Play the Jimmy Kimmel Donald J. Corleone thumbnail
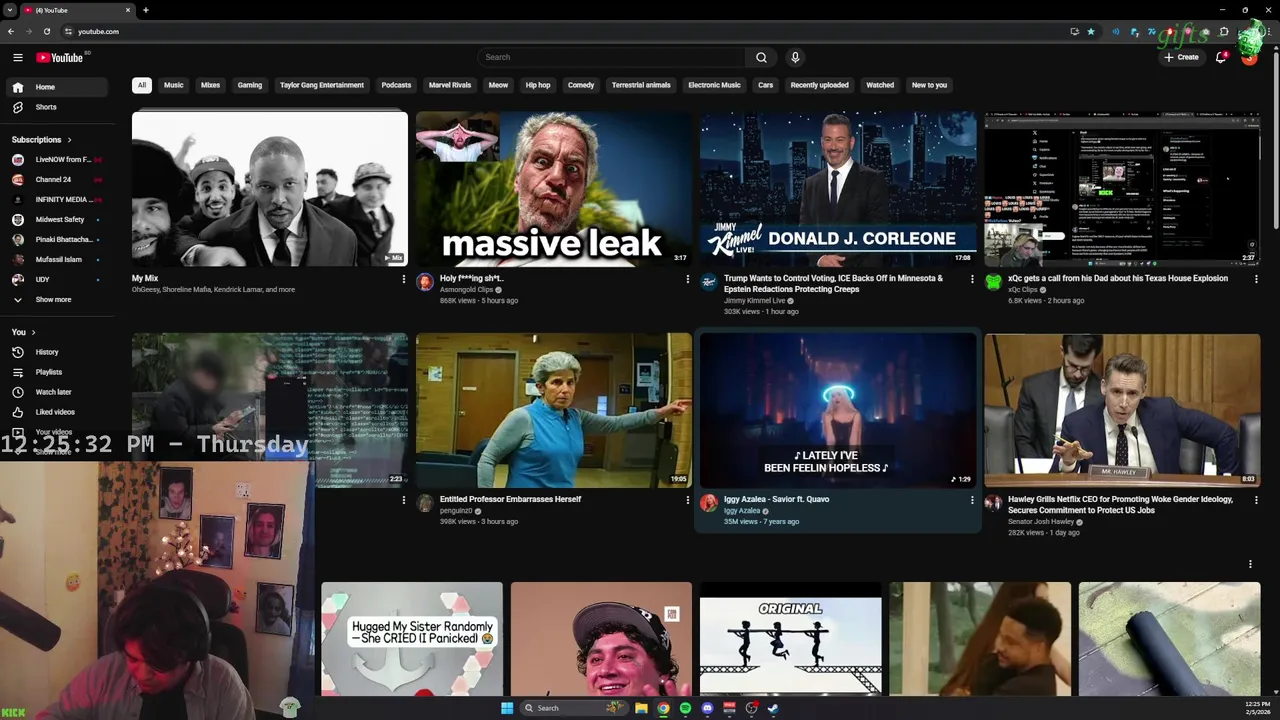The height and width of the screenshot is (720, 1280). (838, 189)
